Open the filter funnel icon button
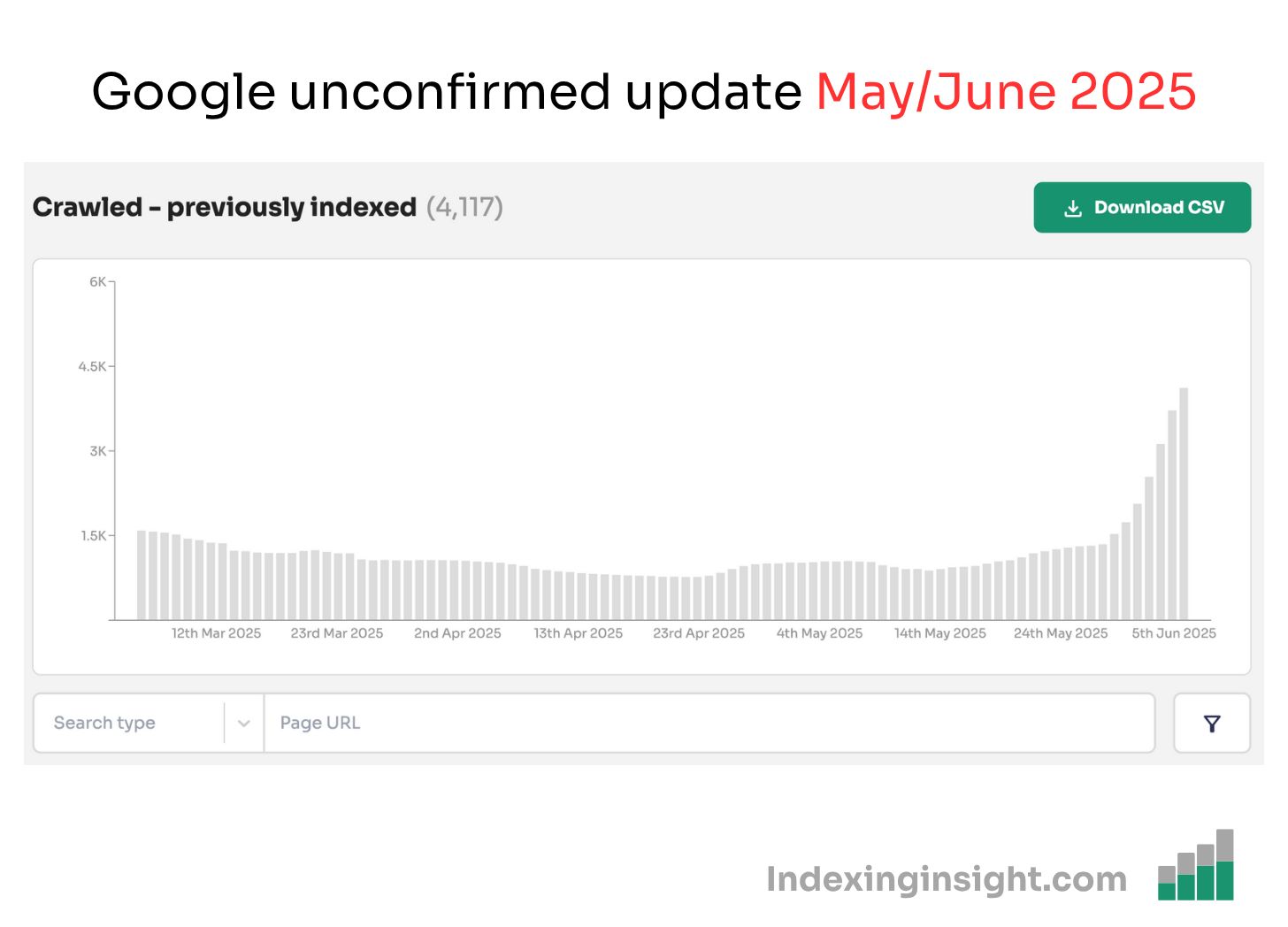The height and width of the screenshot is (927, 1288). tap(1212, 724)
